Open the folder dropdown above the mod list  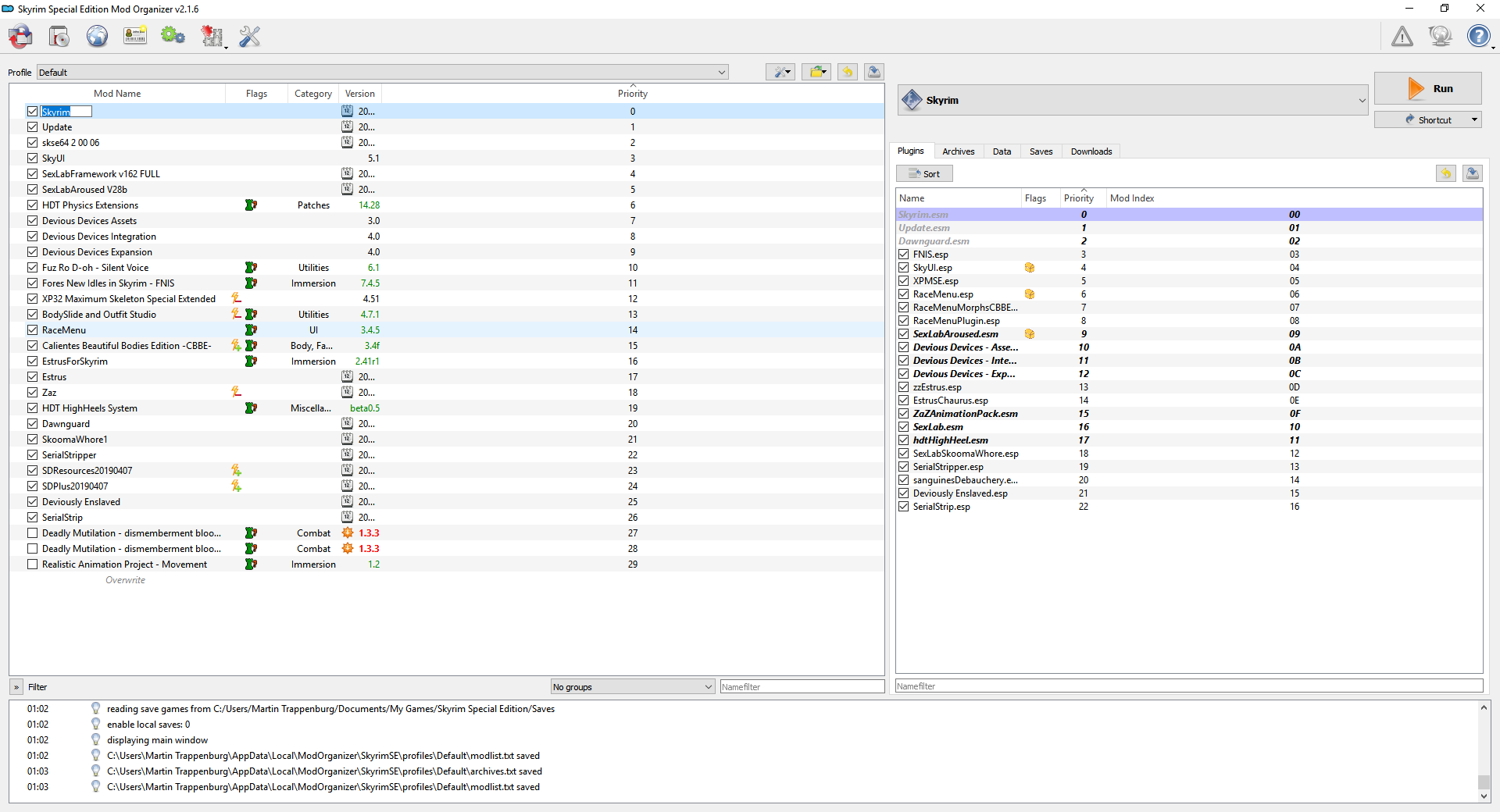tap(816, 72)
